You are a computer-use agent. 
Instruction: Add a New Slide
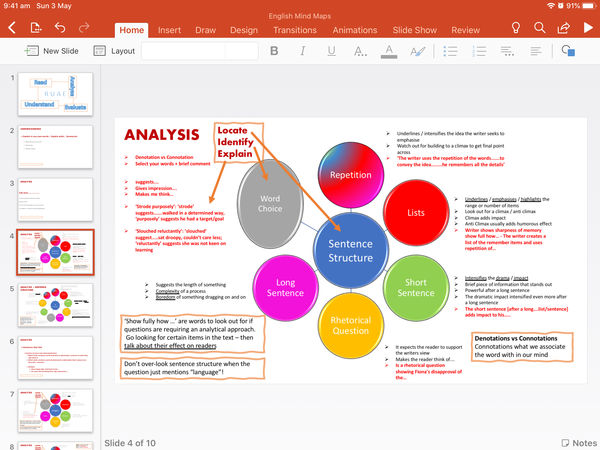[51, 51]
